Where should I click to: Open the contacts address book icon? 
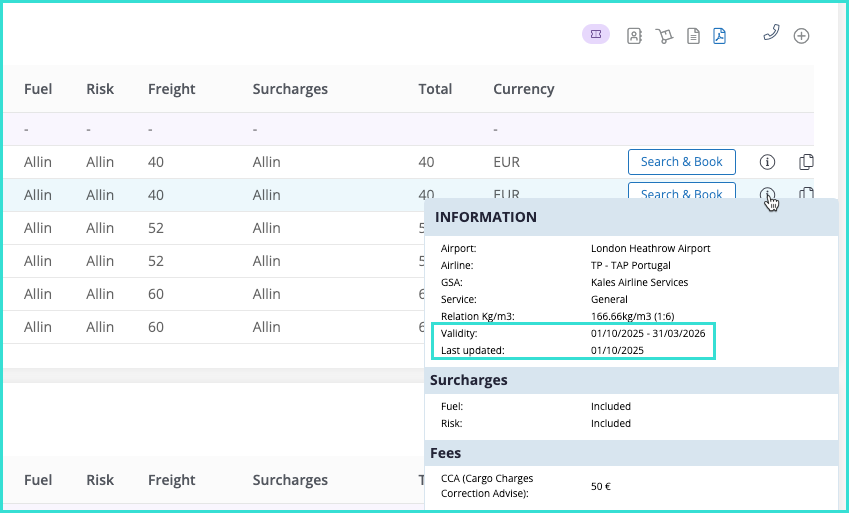click(634, 36)
